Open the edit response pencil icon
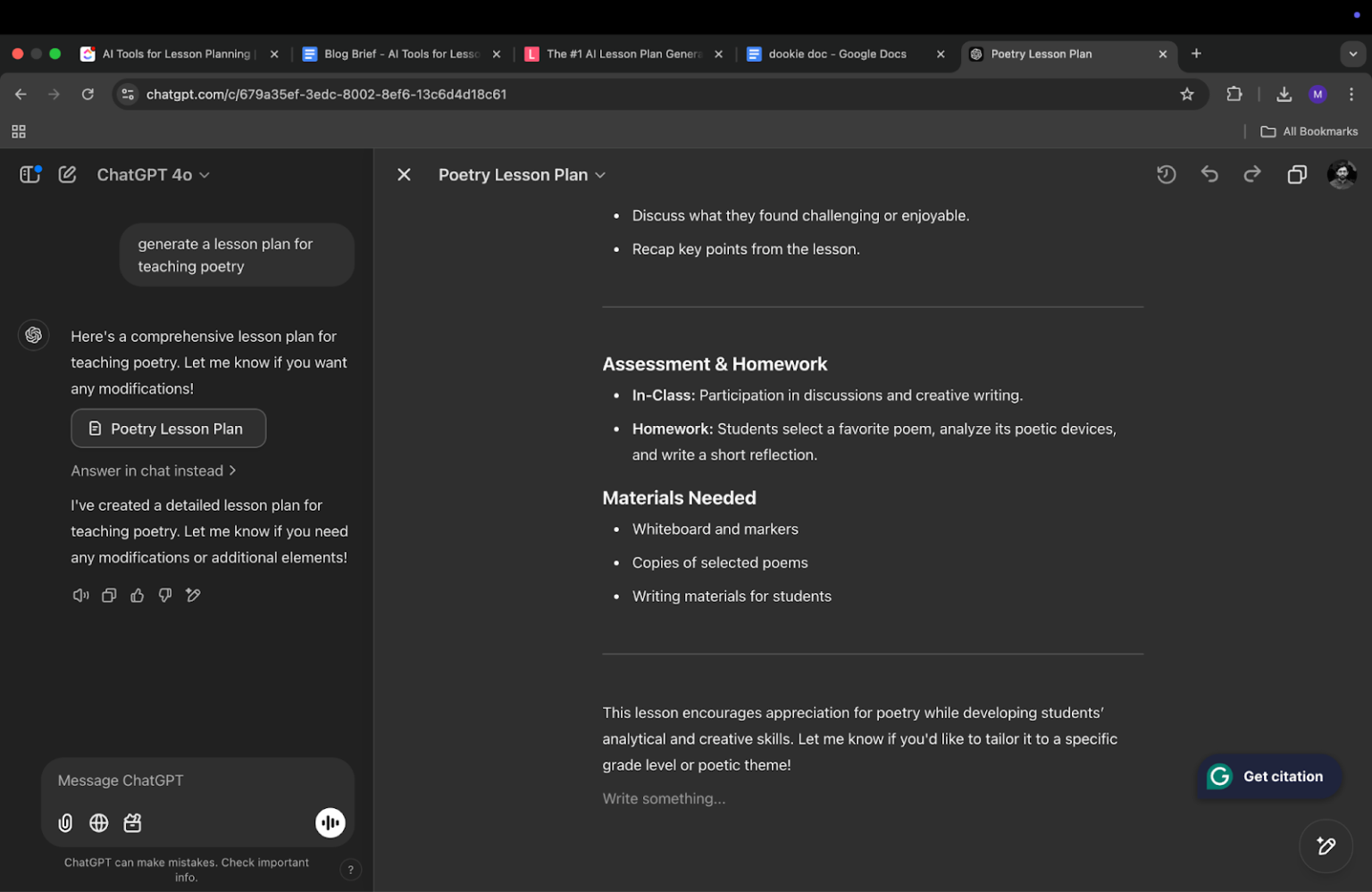This screenshot has height=892, width=1372. click(193, 595)
